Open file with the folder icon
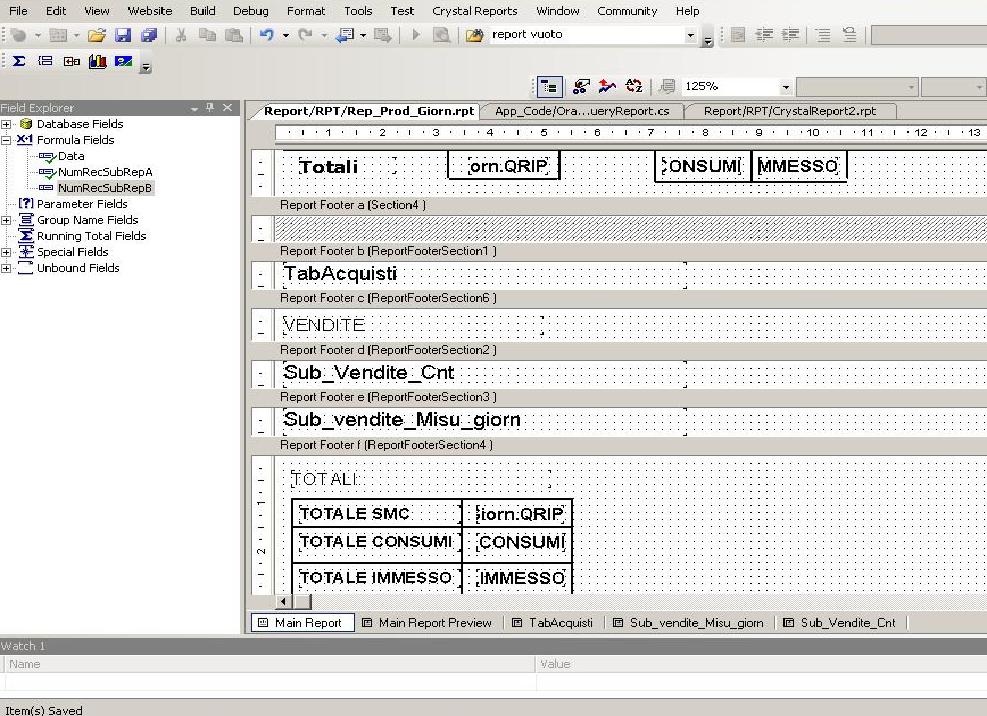The width and height of the screenshot is (987, 716). pos(96,35)
